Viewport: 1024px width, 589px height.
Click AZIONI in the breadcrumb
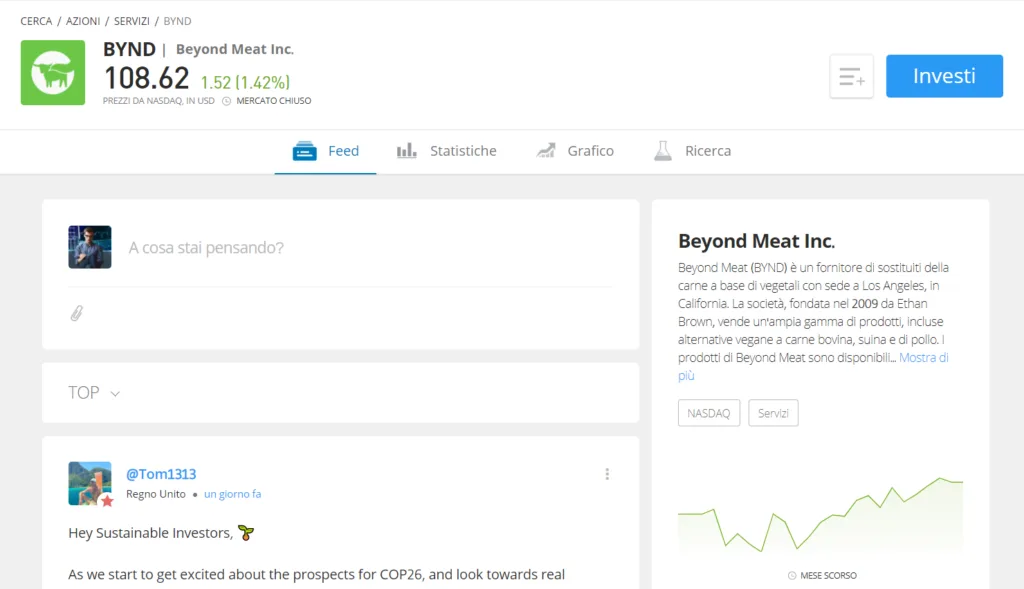tap(83, 21)
